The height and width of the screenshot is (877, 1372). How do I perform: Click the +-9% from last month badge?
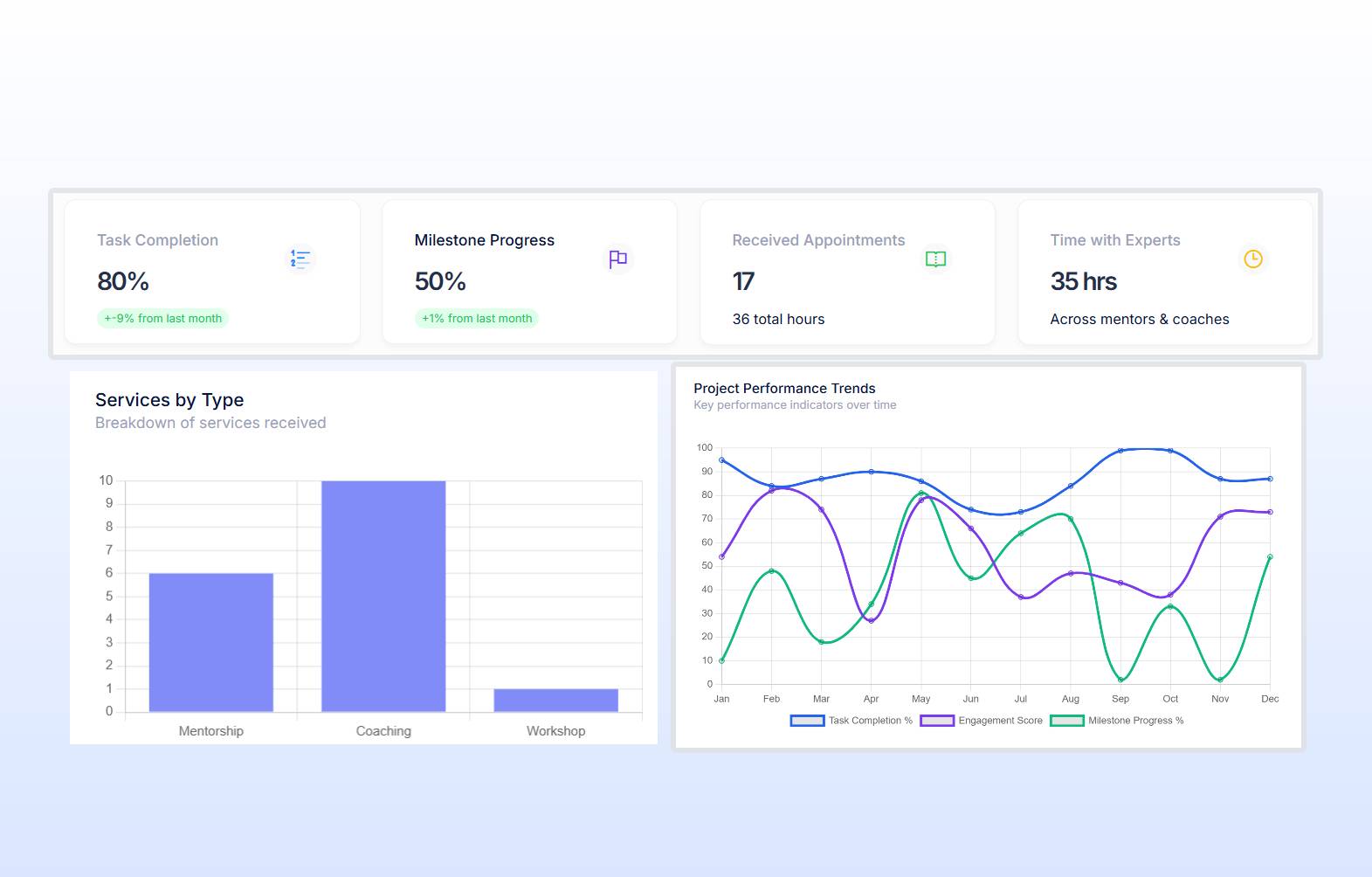tap(163, 318)
